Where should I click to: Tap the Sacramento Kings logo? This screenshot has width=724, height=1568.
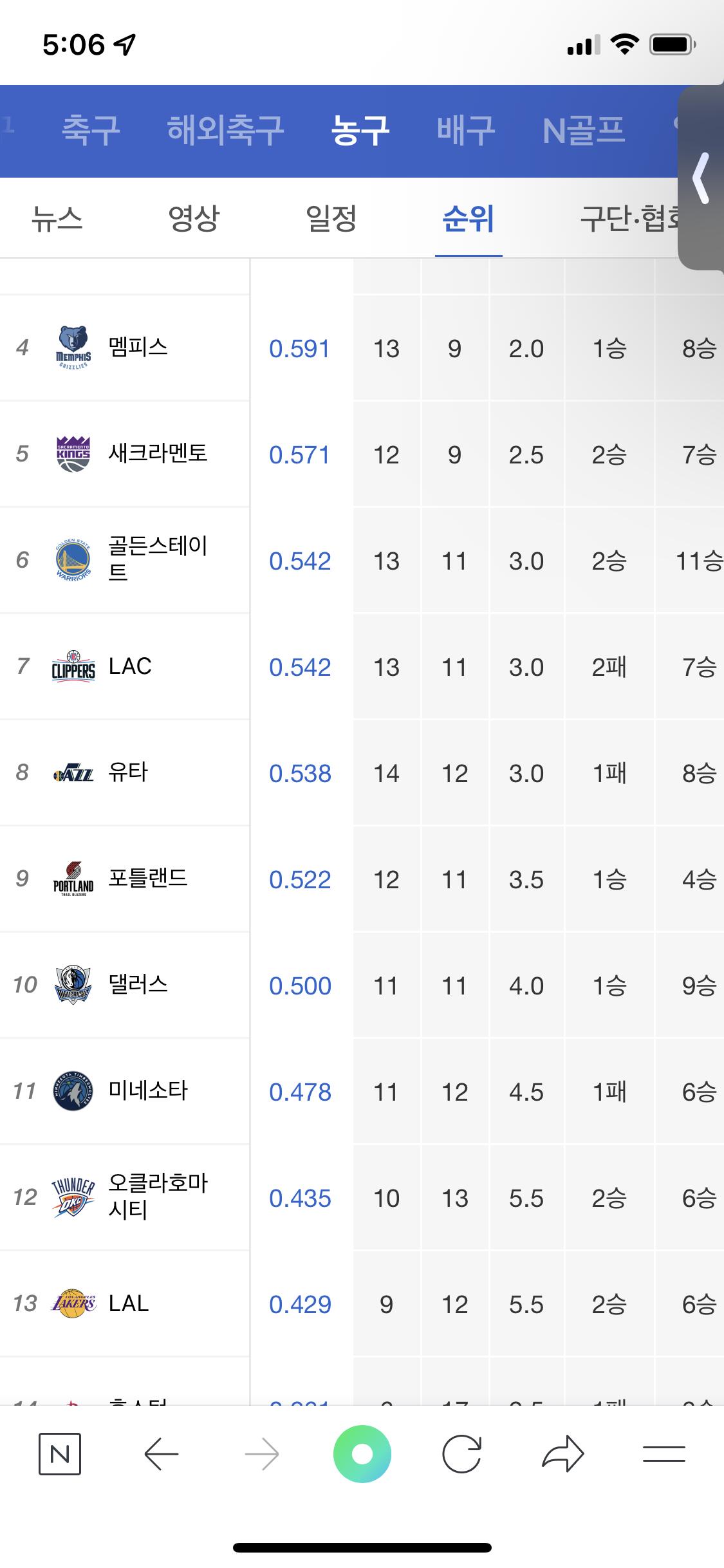(73, 454)
